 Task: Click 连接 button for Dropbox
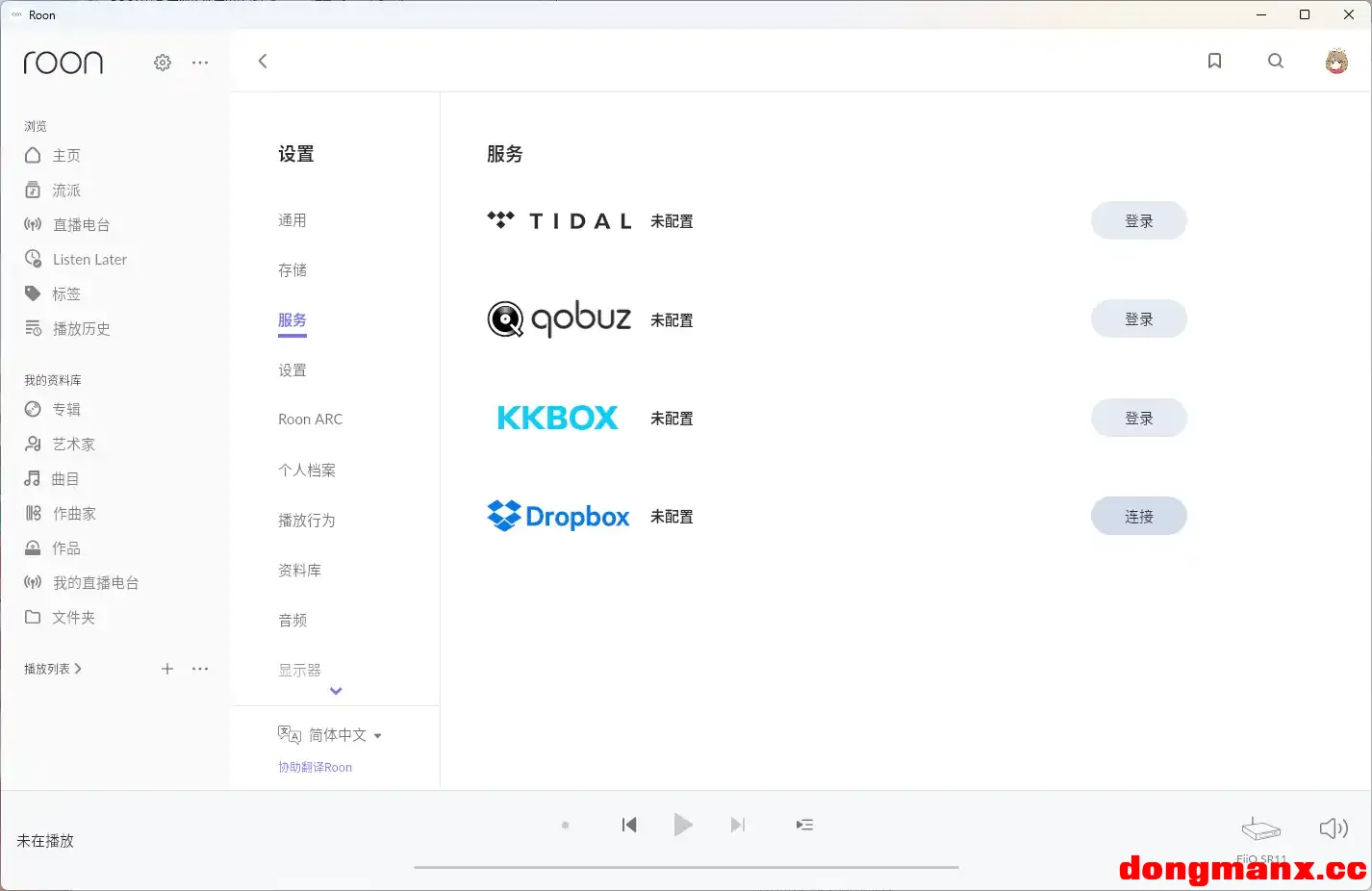click(1138, 517)
